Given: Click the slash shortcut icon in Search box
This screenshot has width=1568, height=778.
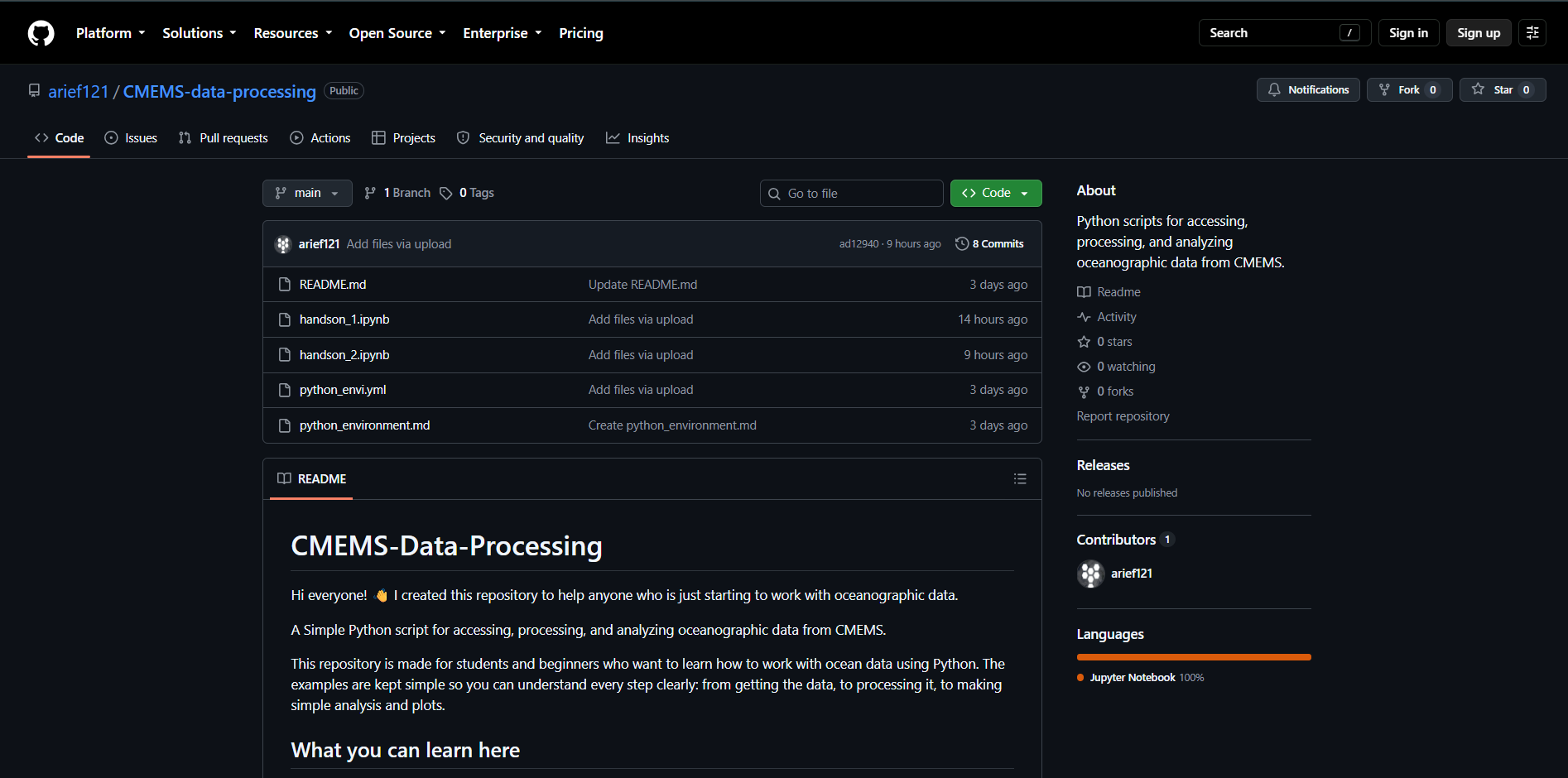Looking at the screenshot, I should click(x=1349, y=33).
